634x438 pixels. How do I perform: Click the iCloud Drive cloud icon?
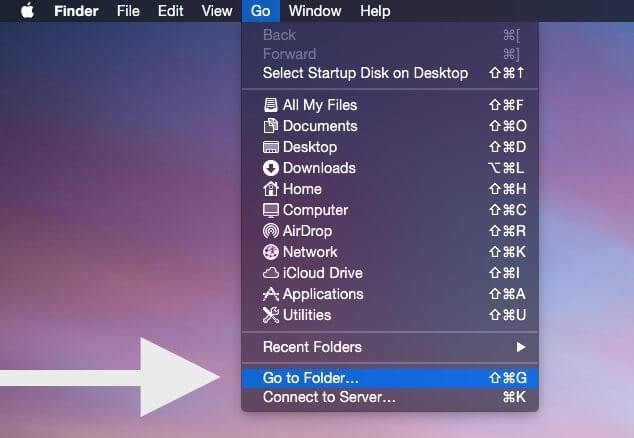[x=270, y=273]
